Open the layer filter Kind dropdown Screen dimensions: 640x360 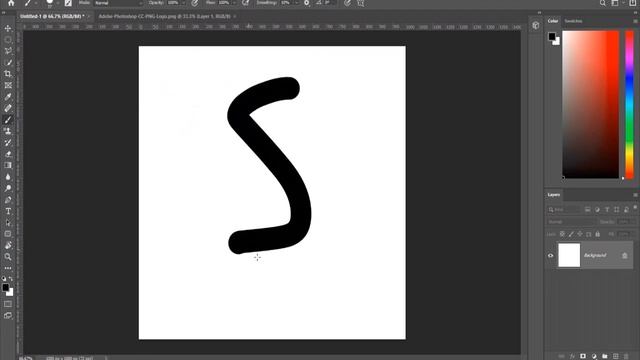(x=564, y=209)
